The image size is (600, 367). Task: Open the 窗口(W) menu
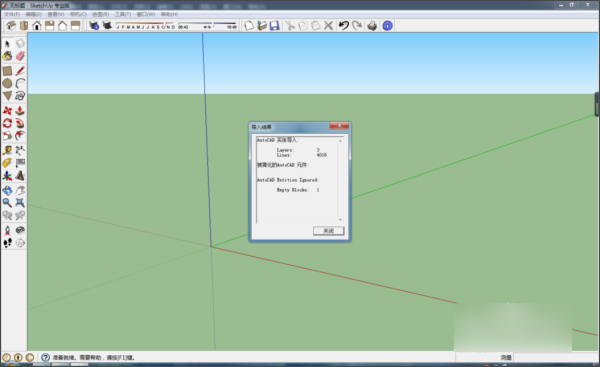click(146, 14)
